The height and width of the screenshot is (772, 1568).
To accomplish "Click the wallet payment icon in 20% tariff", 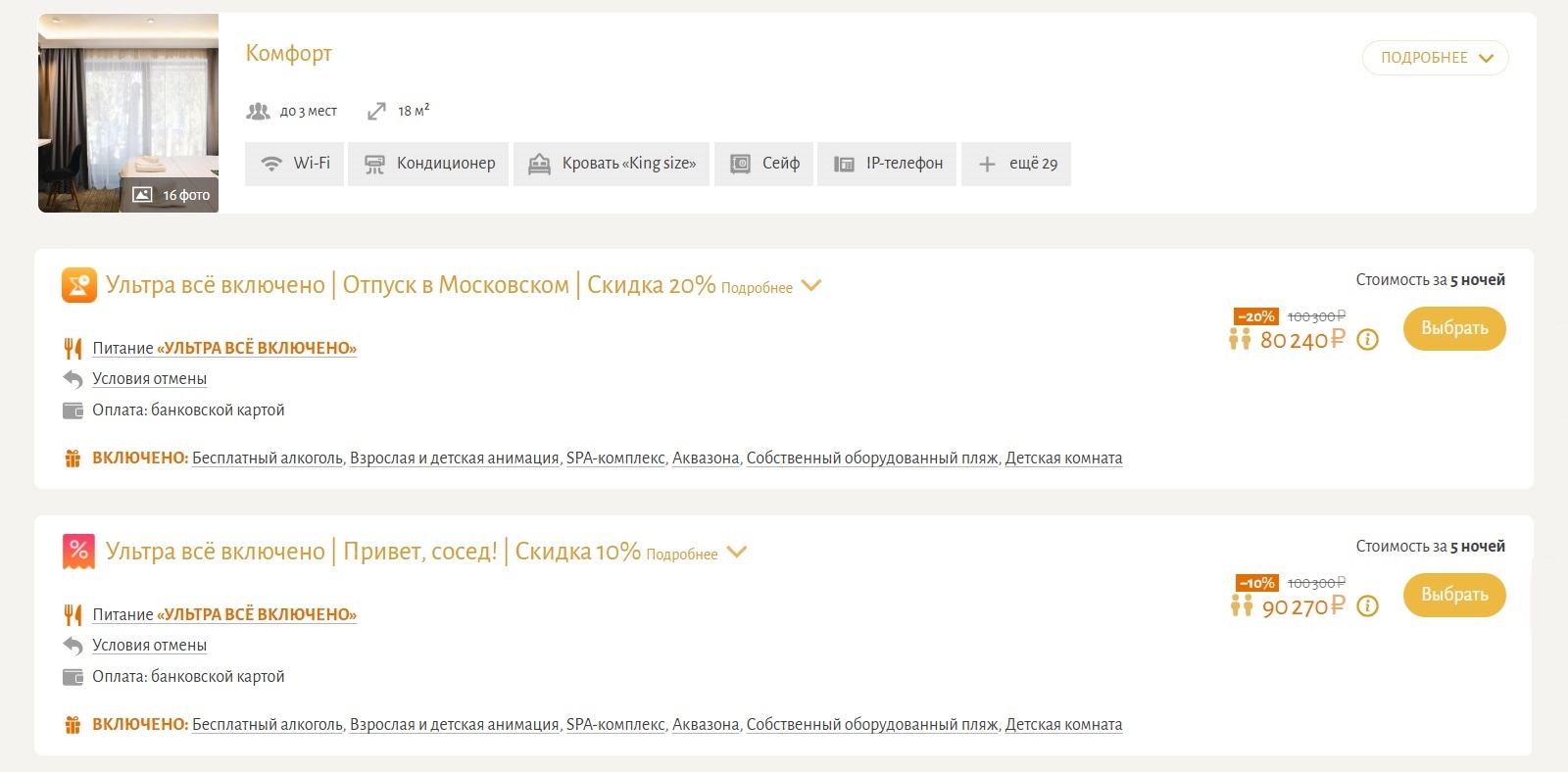I will (73, 410).
